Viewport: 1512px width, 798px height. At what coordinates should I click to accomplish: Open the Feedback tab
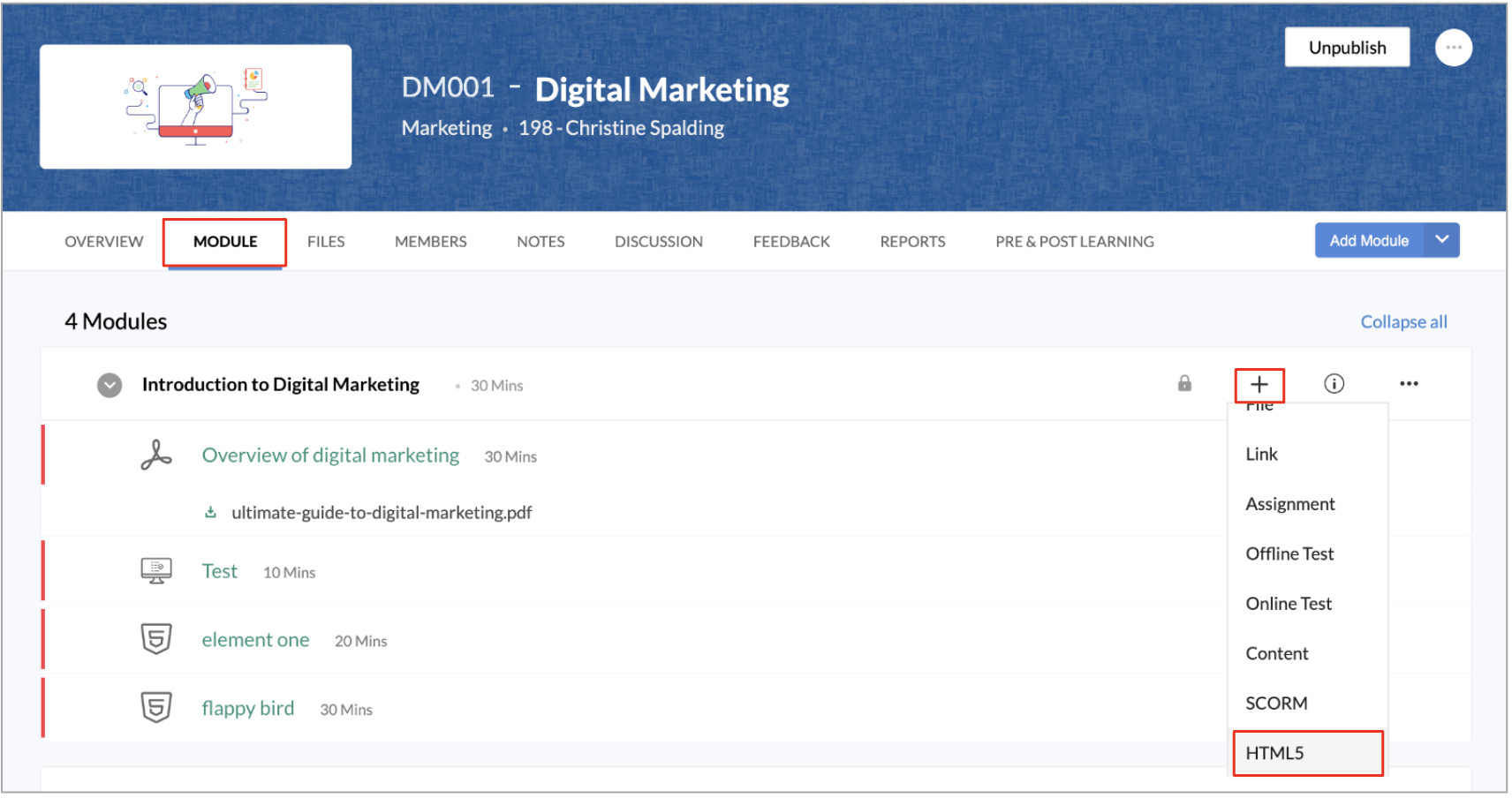point(791,242)
